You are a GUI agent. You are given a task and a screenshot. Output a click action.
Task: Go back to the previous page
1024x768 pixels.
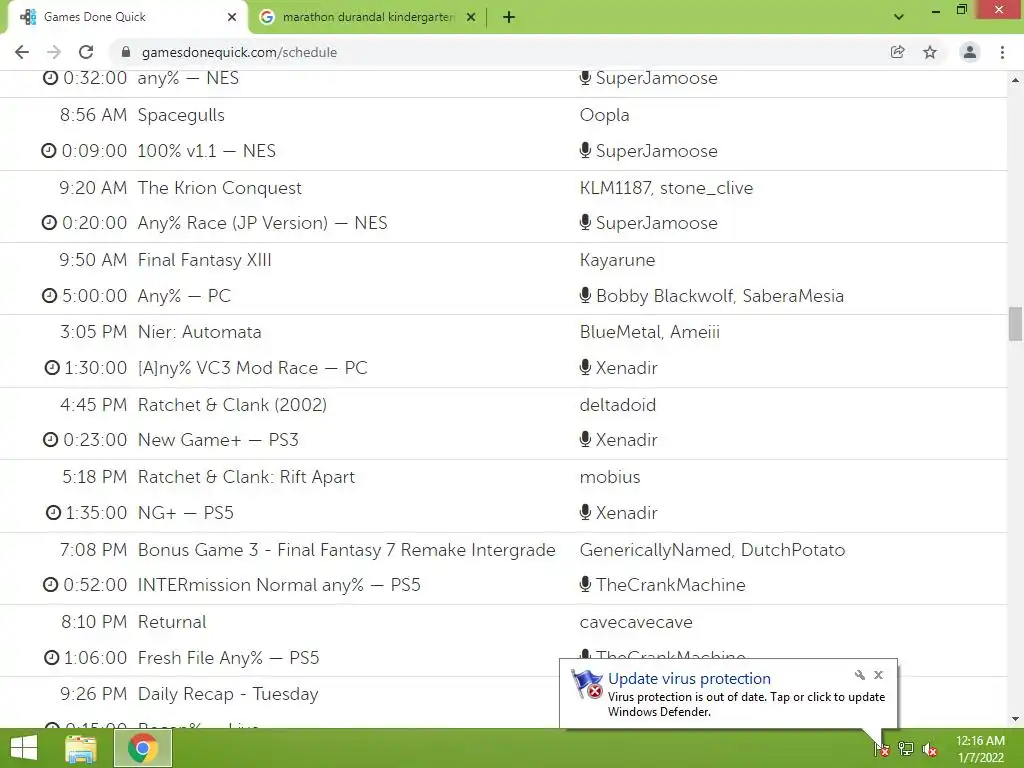tap(22, 52)
